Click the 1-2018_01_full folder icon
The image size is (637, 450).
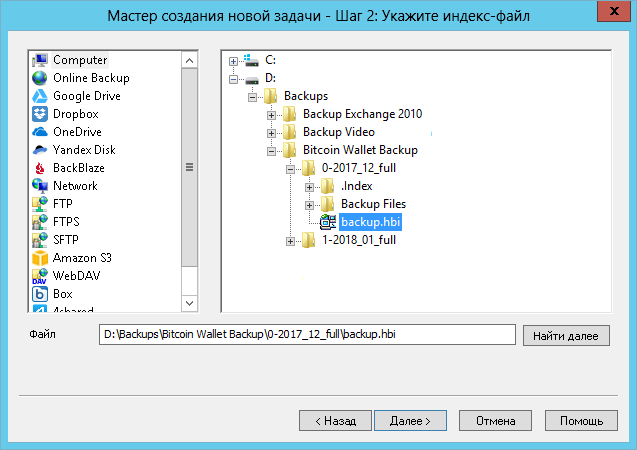click(x=308, y=240)
